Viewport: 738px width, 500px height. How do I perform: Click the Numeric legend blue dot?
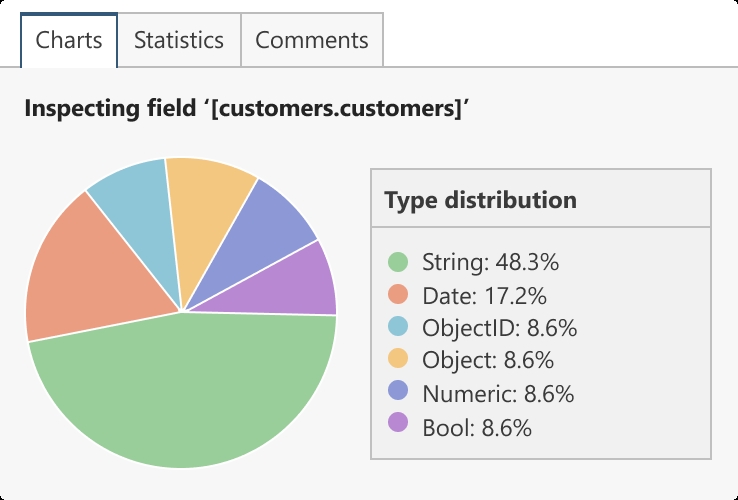398,391
